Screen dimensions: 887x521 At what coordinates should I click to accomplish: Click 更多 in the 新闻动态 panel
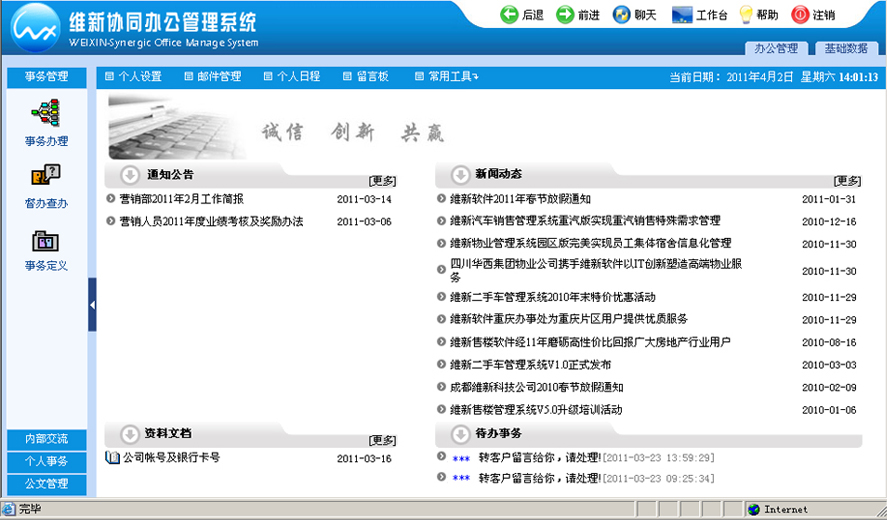847,181
